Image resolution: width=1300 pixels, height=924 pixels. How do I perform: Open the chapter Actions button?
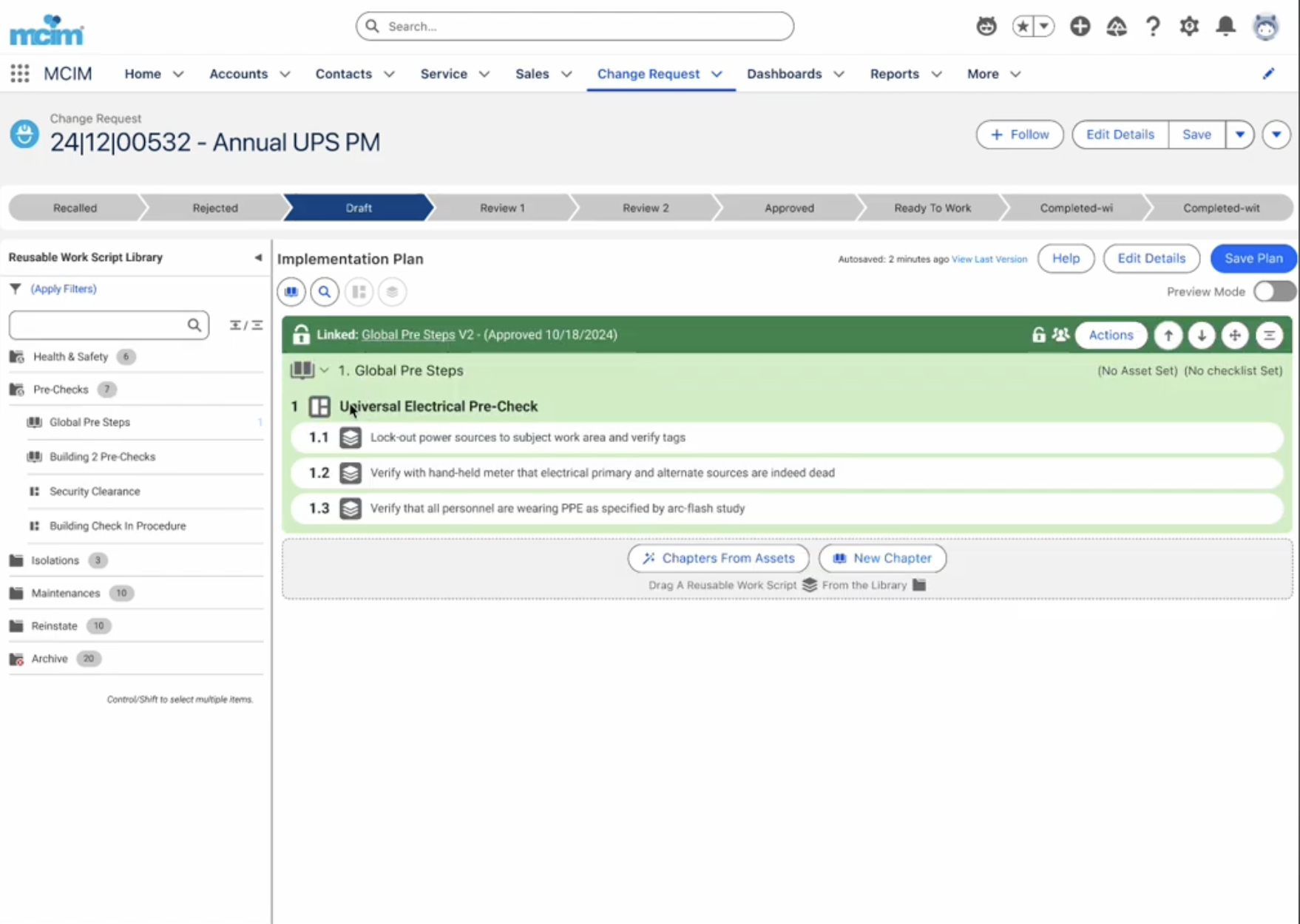[x=1111, y=335]
